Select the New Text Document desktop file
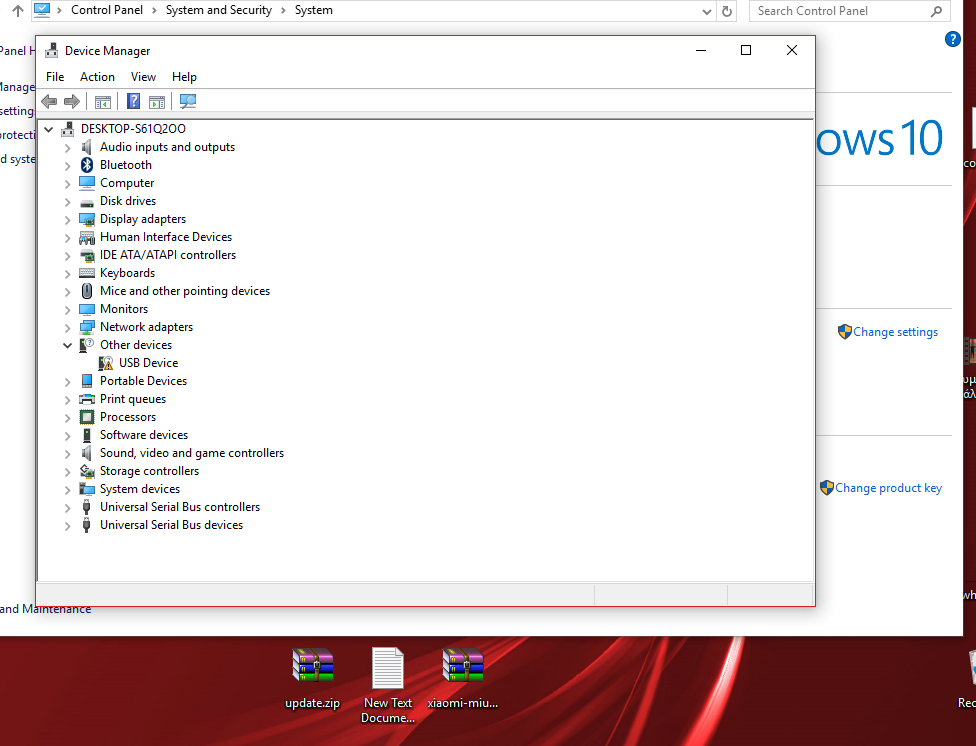The width and height of the screenshot is (976, 746). pyautogui.click(x=388, y=668)
